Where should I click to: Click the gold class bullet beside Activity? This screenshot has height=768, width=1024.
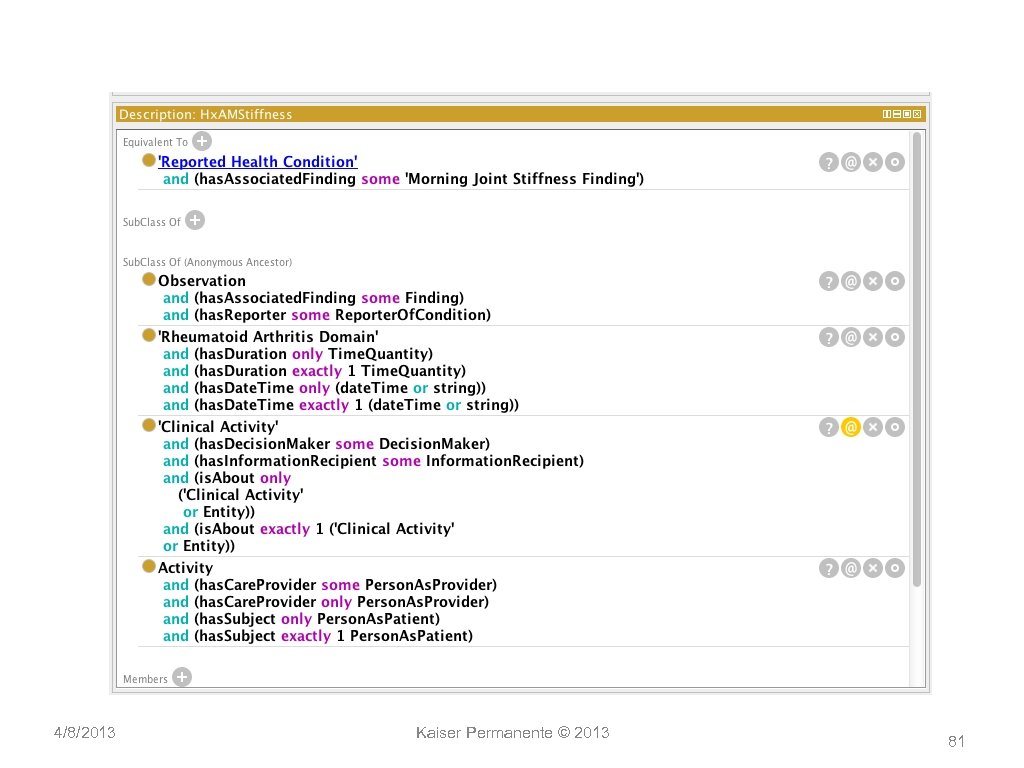point(149,566)
